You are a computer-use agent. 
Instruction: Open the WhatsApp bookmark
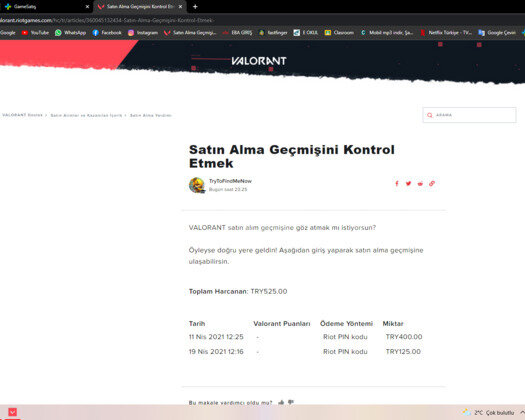pos(71,32)
